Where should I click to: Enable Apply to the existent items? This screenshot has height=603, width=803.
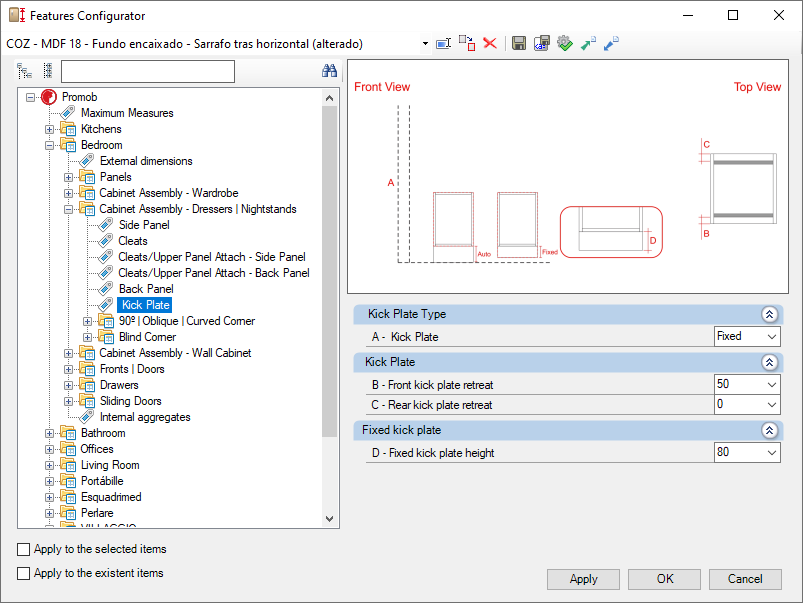24,573
